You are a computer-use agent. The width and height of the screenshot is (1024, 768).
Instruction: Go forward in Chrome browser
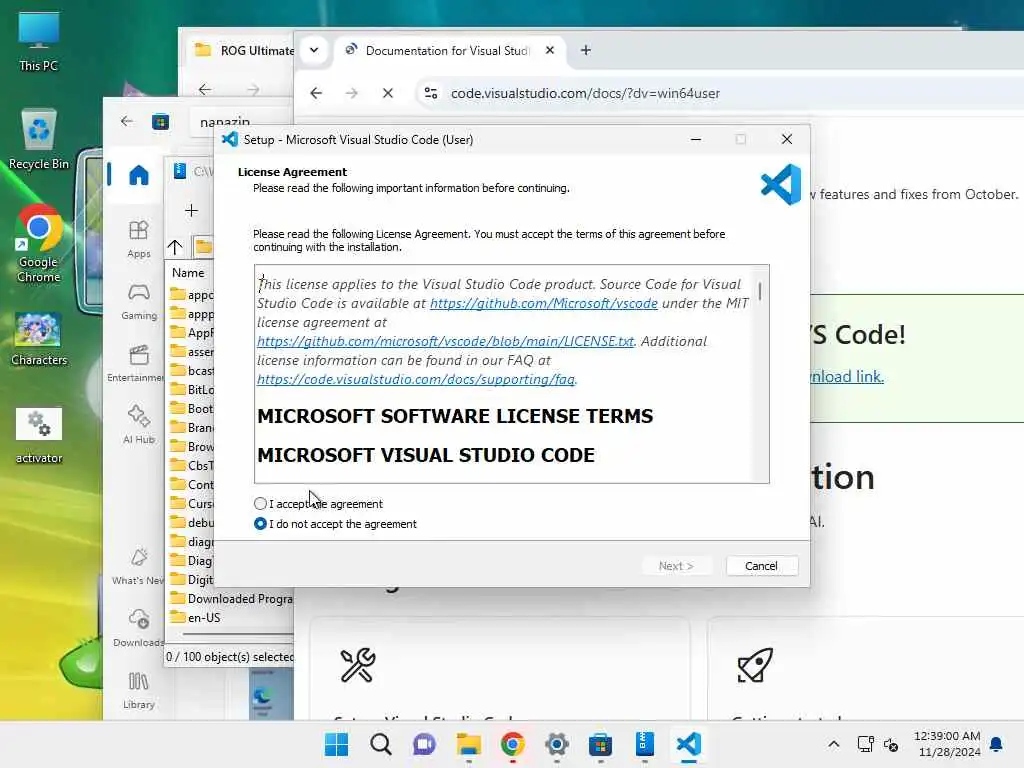tap(351, 93)
